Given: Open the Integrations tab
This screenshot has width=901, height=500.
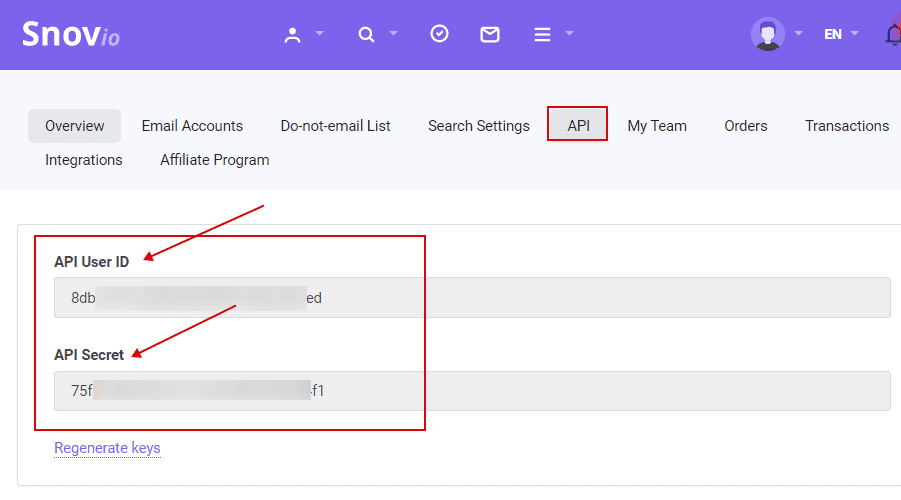Looking at the screenshot, I should 84,160.
